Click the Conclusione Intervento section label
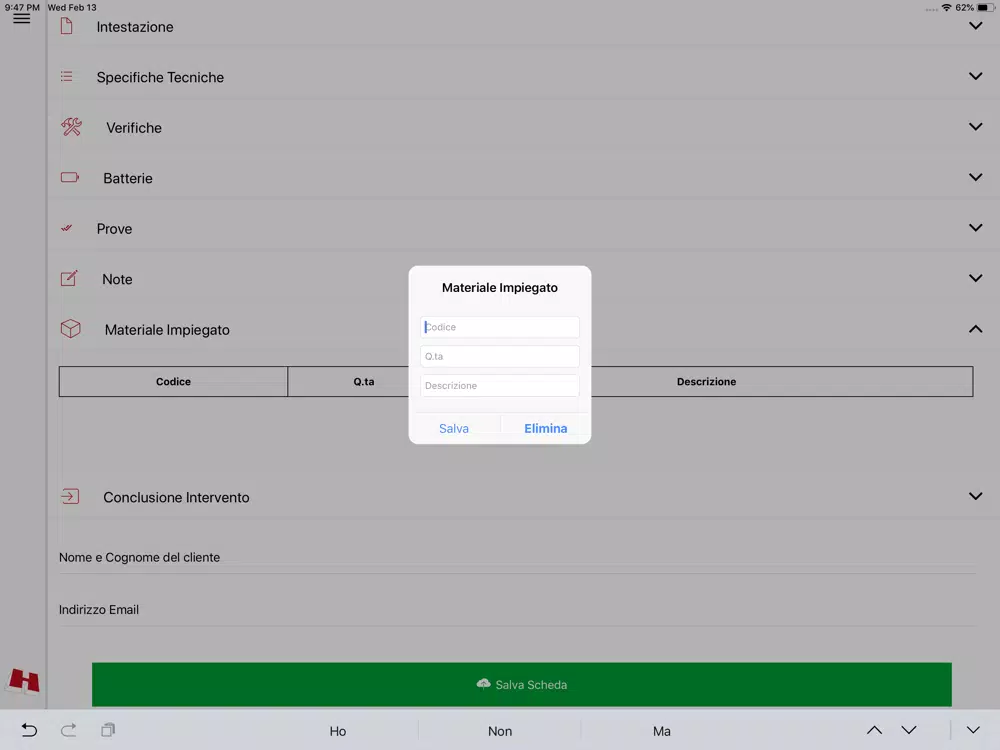This screenshot has width=1000, height=750. [x=176, y=497]
